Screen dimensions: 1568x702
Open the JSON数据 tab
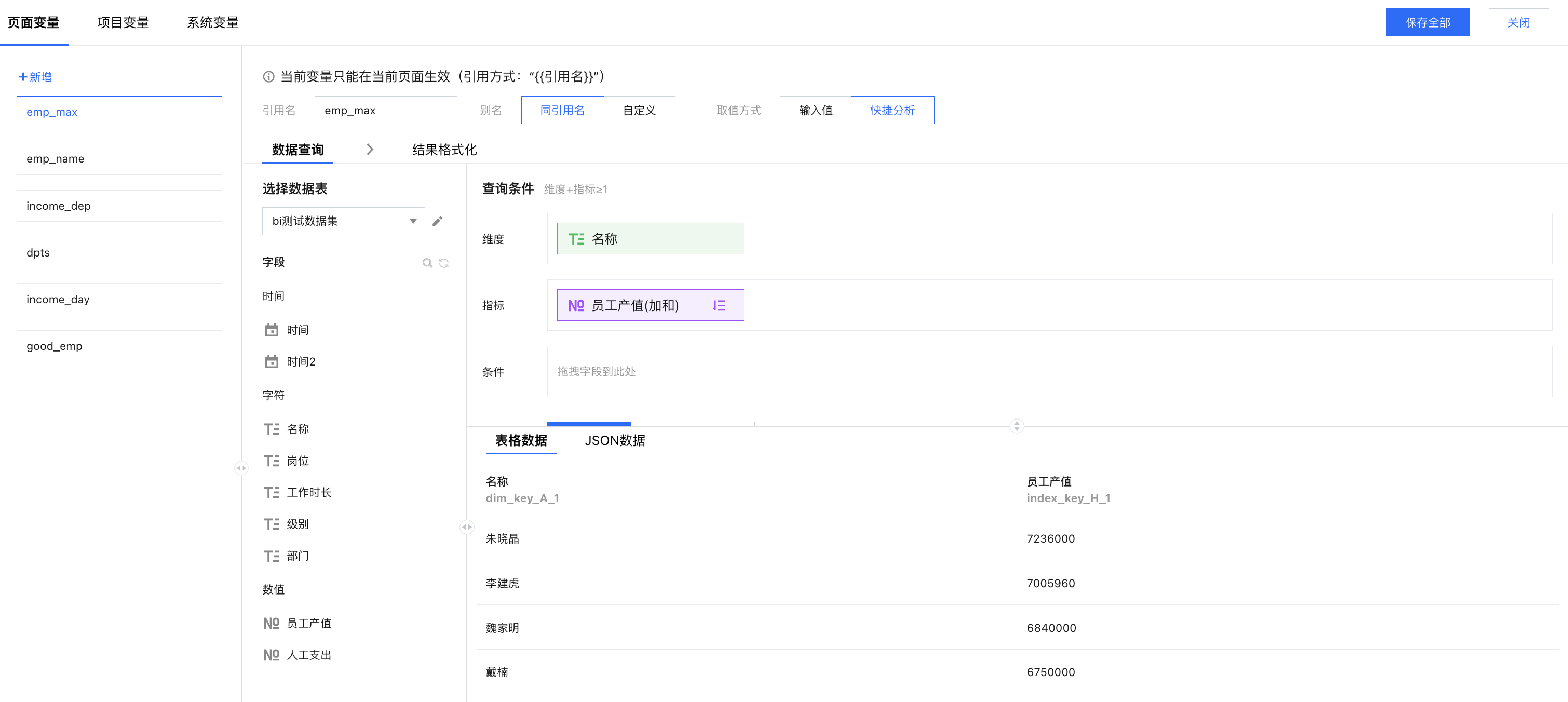[615, 440]
